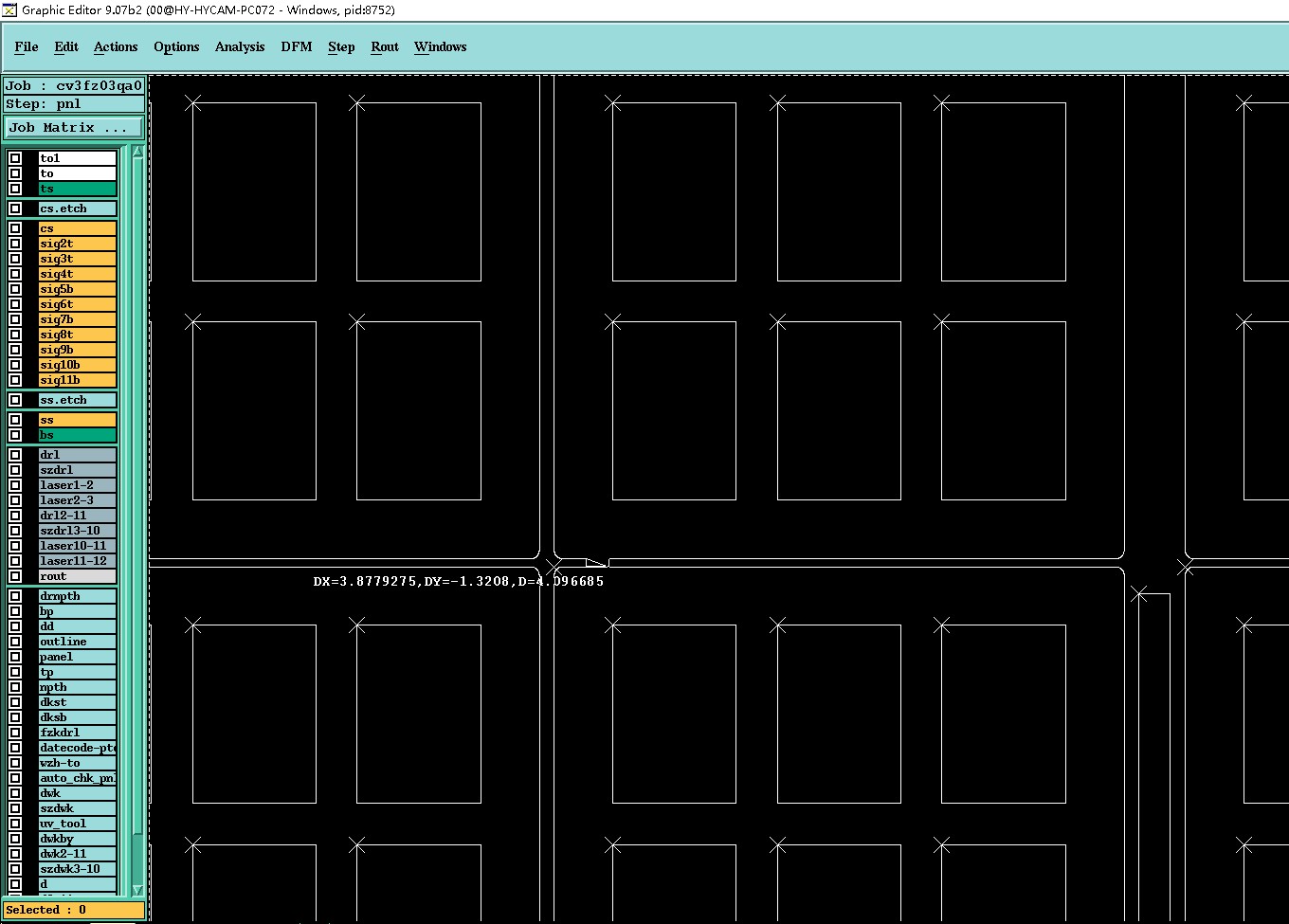Select layer name szdwk3-10
The image size is (1289, 924).
click(x=78, y=869)
